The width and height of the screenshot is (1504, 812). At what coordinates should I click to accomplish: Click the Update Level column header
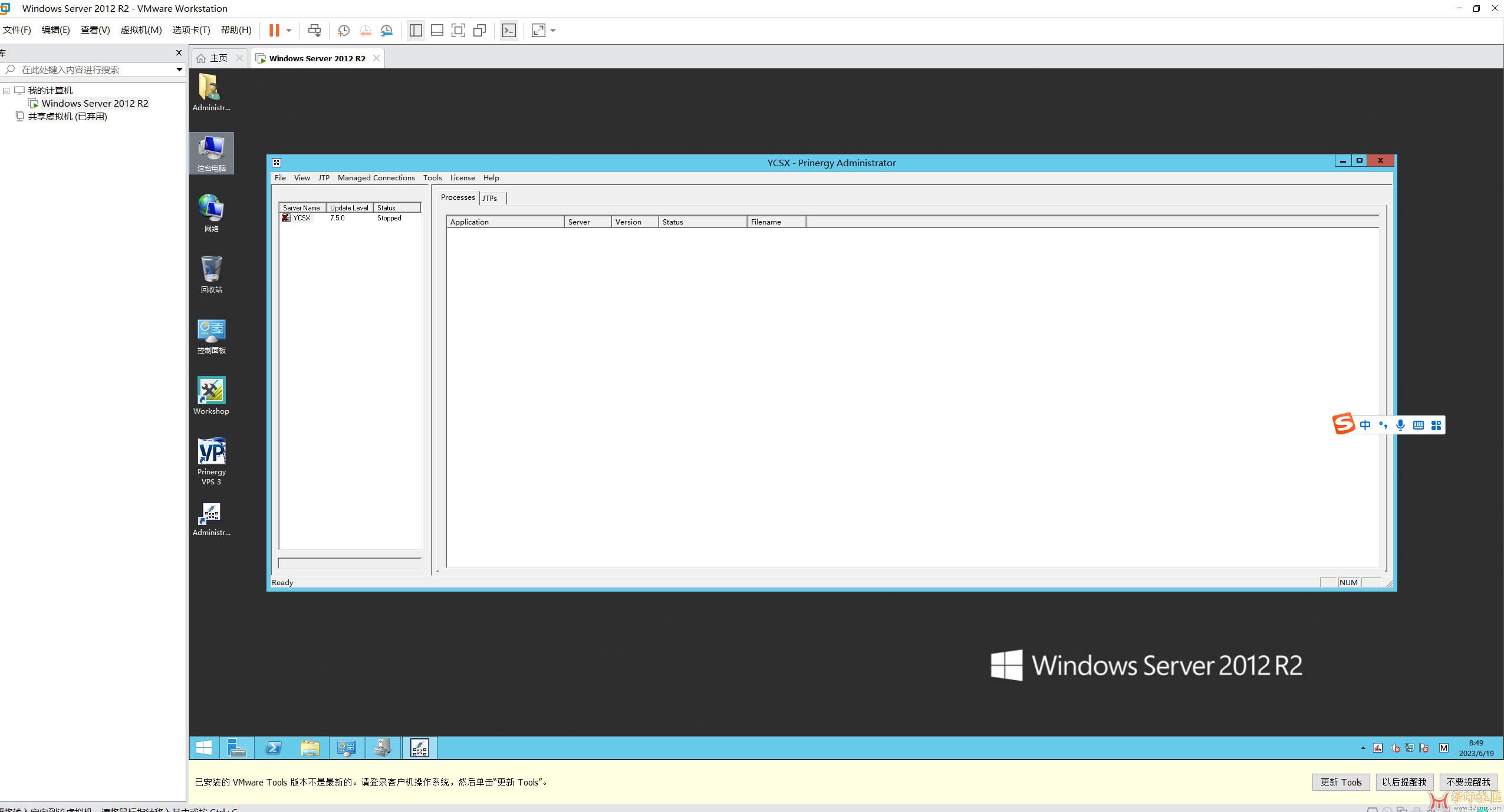pos(350,207)
